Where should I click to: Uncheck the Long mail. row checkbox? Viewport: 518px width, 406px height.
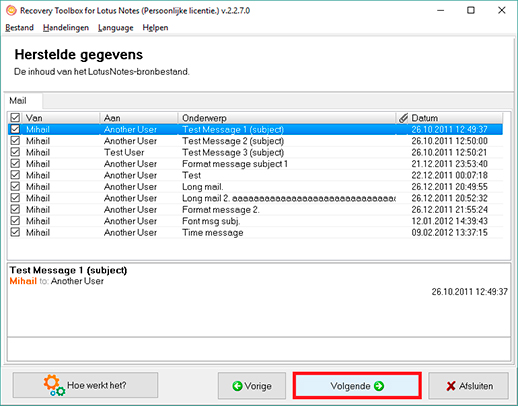pos(15,186)
